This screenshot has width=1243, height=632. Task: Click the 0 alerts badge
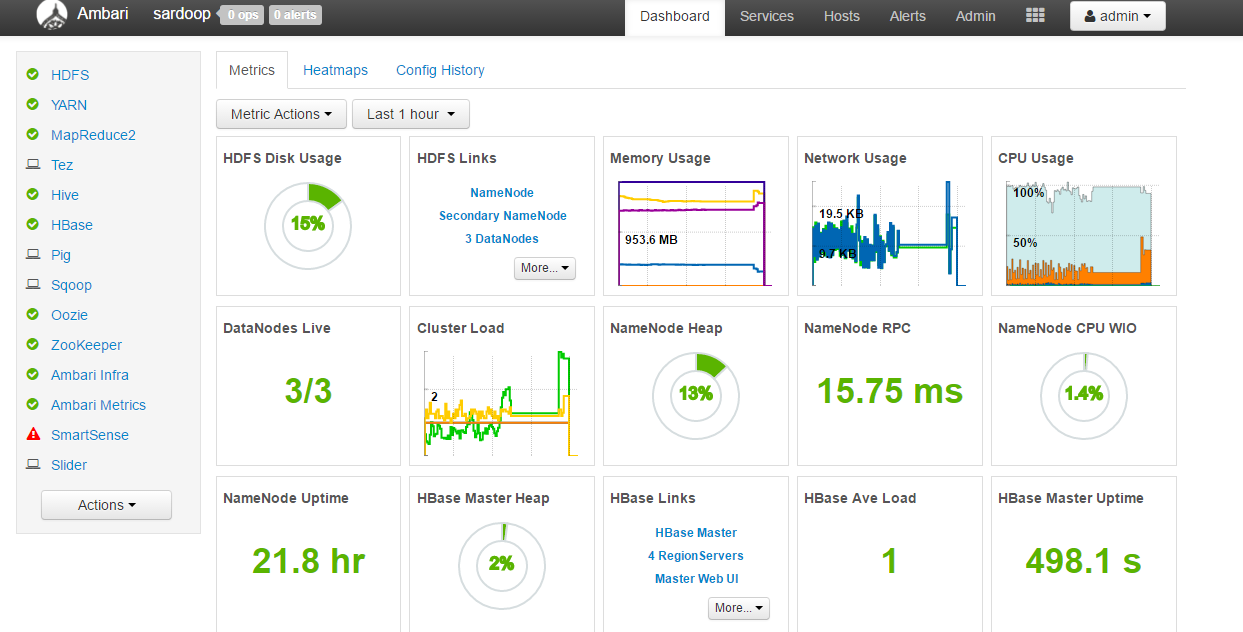(x=295, y=15)
